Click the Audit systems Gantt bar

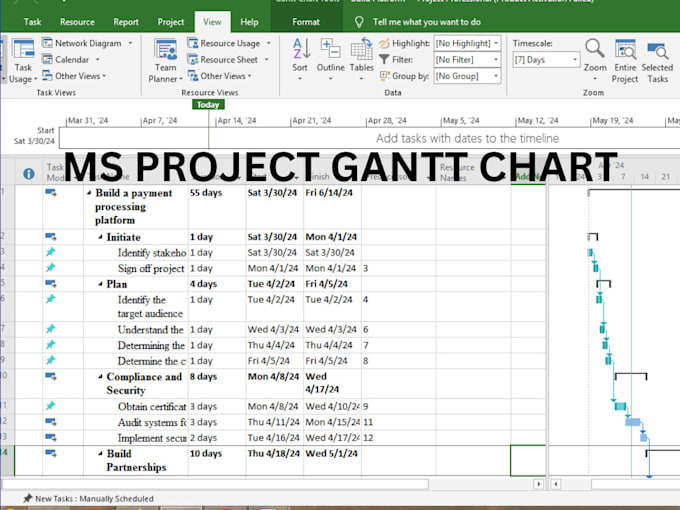(633, 422)
